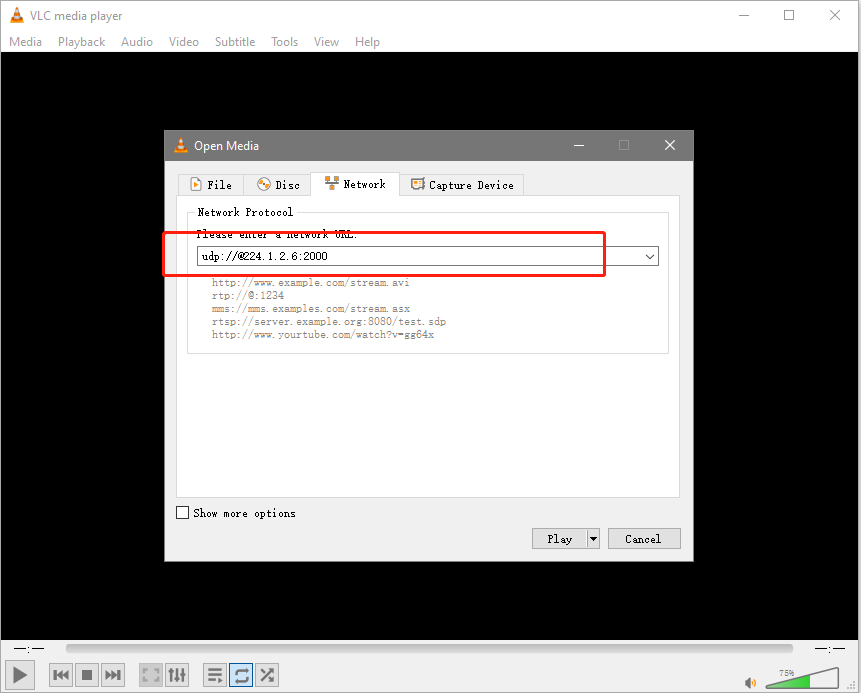Click the remaining time label right of the seek bar
The height and width of the screenshot is (693, 861).
(830, 649)
